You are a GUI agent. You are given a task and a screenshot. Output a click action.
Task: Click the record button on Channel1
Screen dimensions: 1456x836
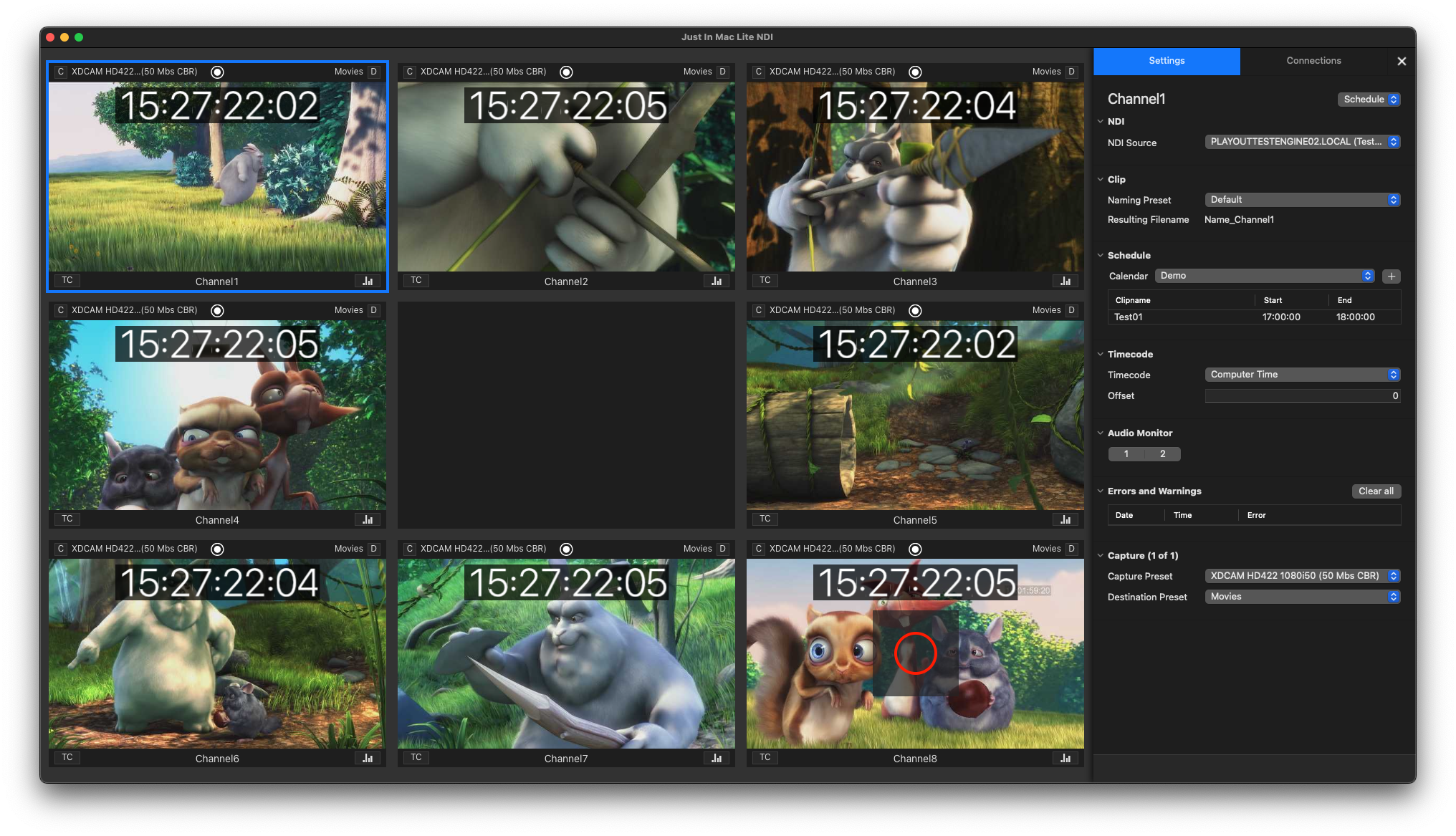[218, 72]
